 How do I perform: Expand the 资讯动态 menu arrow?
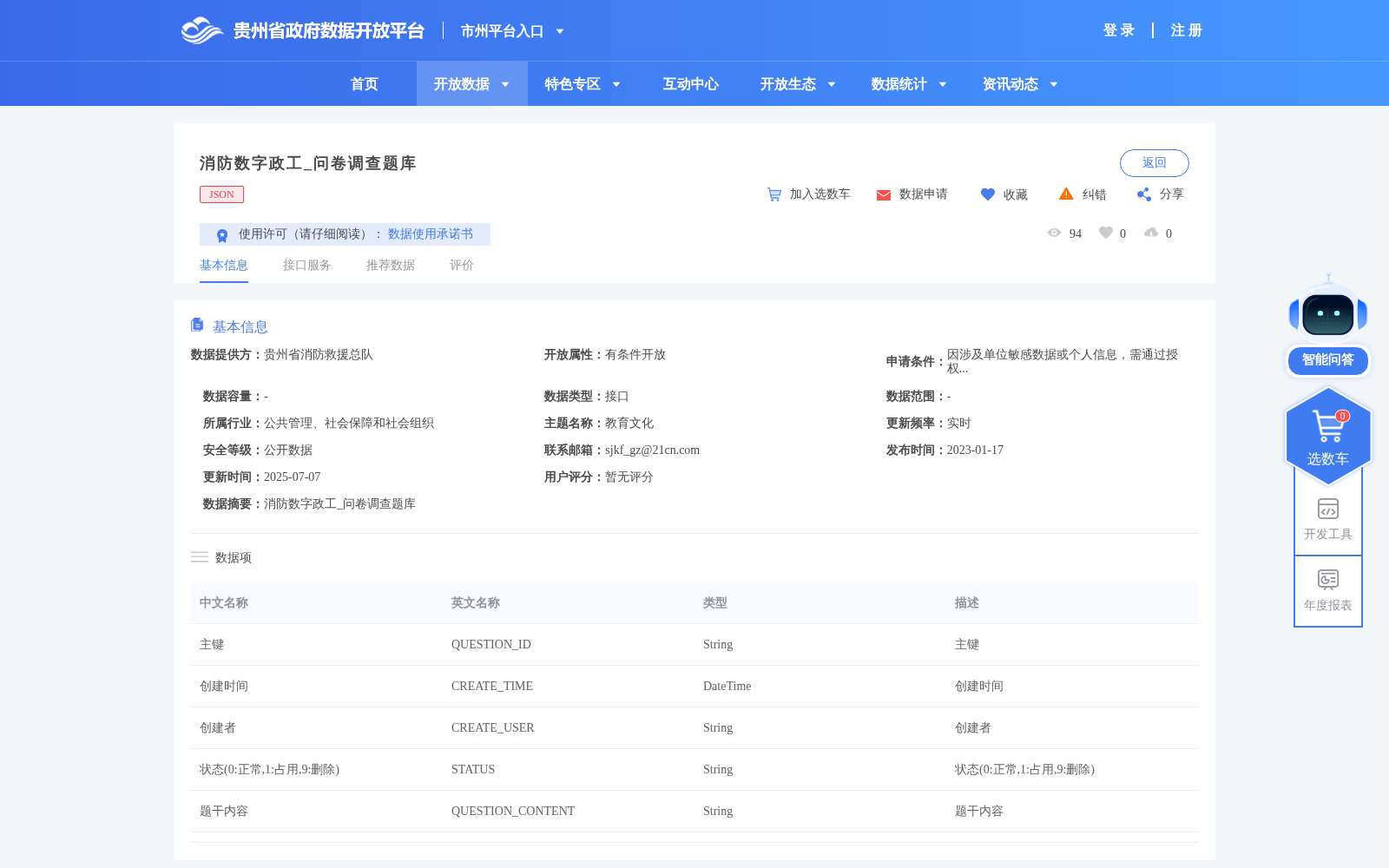[x=1054, y=85]
